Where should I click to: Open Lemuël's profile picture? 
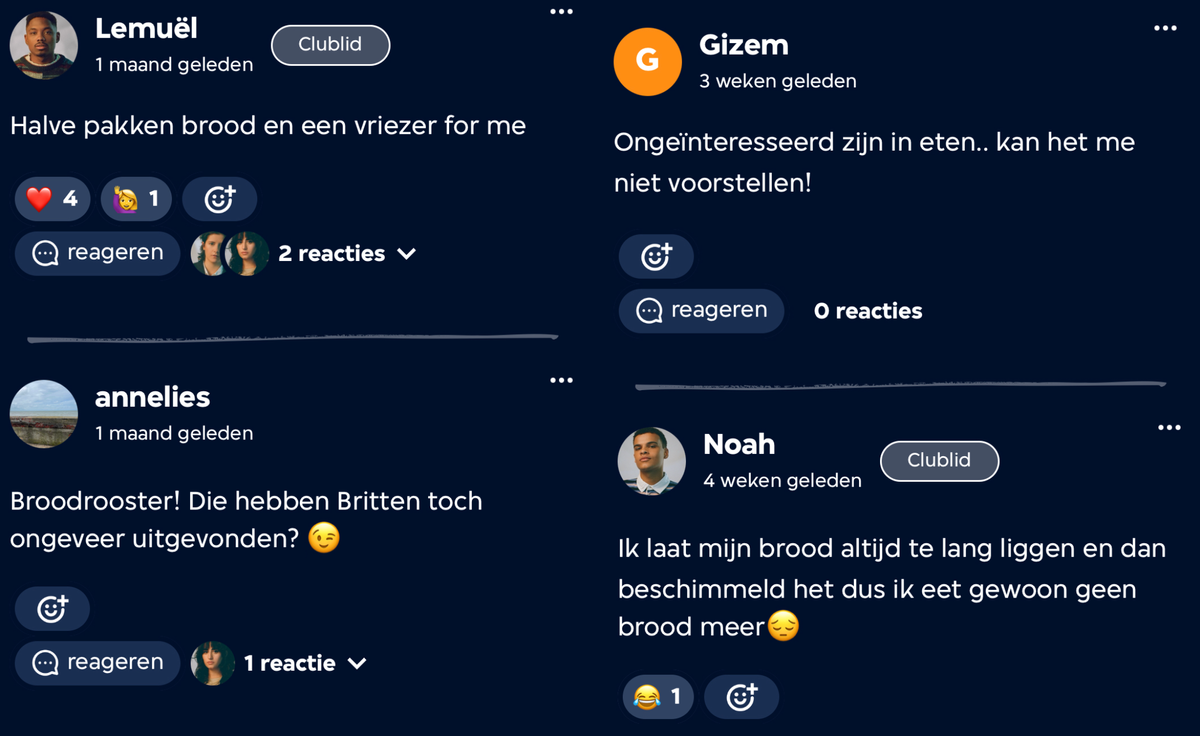(44, 45)
